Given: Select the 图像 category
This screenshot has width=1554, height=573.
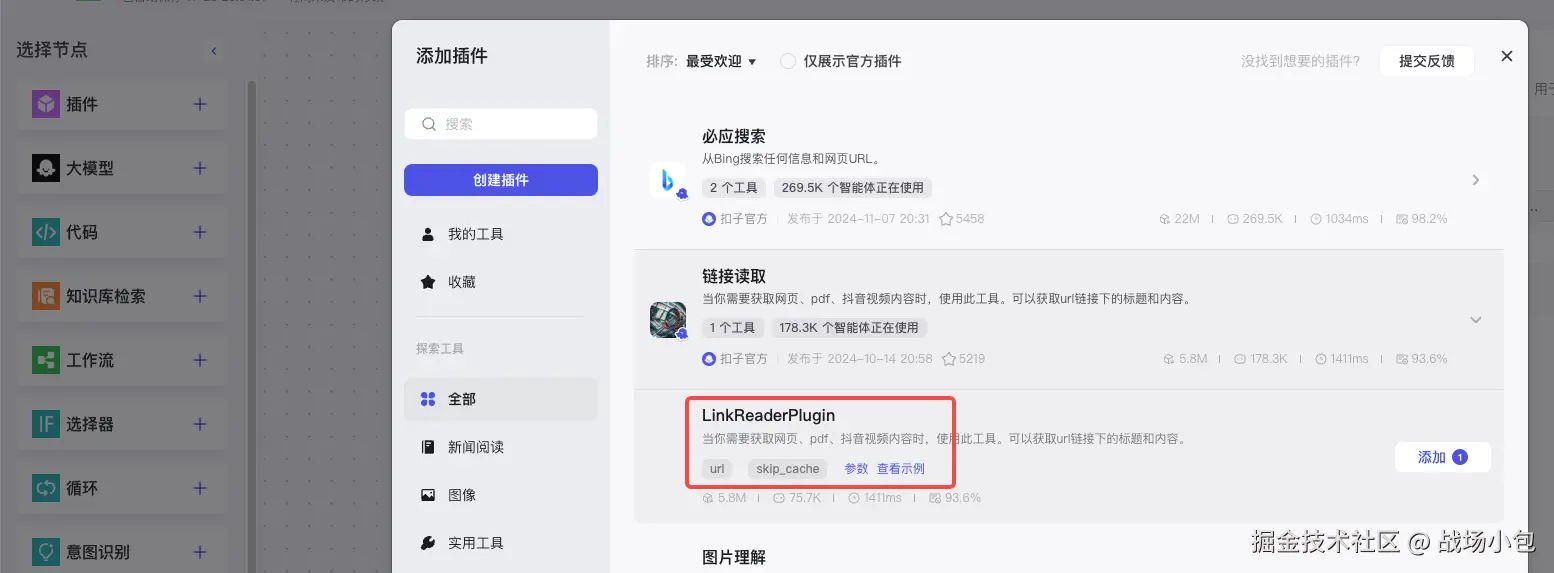Looking at the screenshot, I should pos(501,495).
